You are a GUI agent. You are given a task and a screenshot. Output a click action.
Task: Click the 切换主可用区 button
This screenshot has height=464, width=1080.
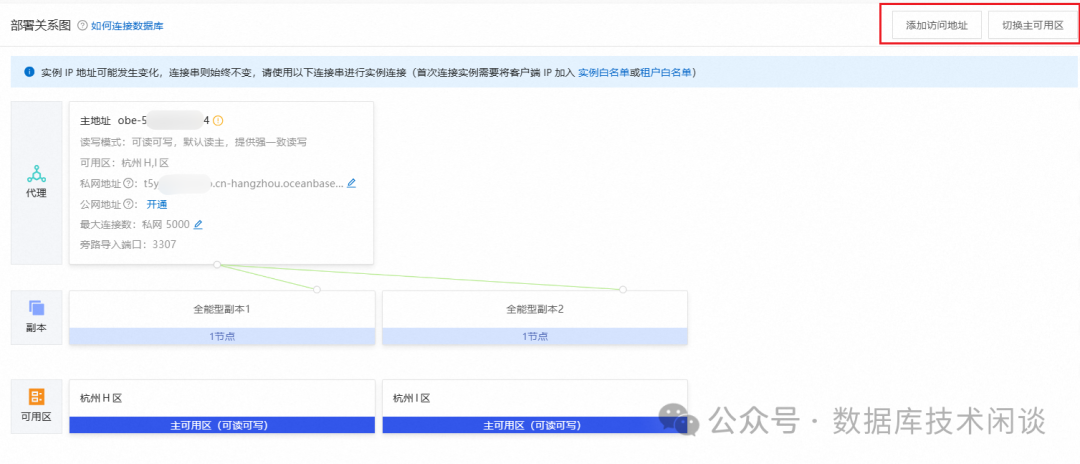pyautogui.click(x=1032, y=25)
